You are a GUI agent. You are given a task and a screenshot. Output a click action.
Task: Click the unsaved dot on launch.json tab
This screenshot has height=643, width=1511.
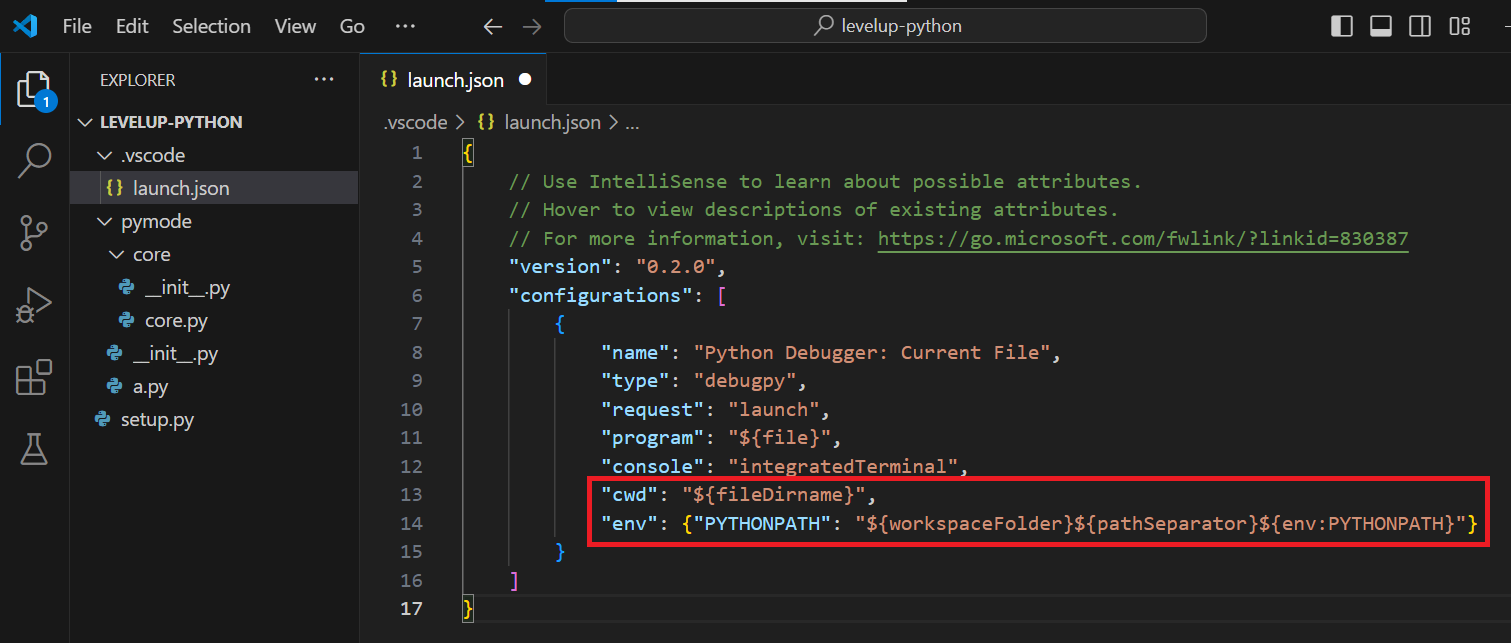(x=525, y=80)
